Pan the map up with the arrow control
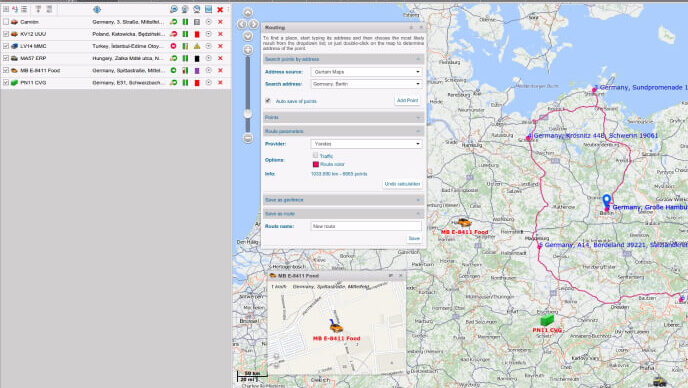 pos(247,13)
